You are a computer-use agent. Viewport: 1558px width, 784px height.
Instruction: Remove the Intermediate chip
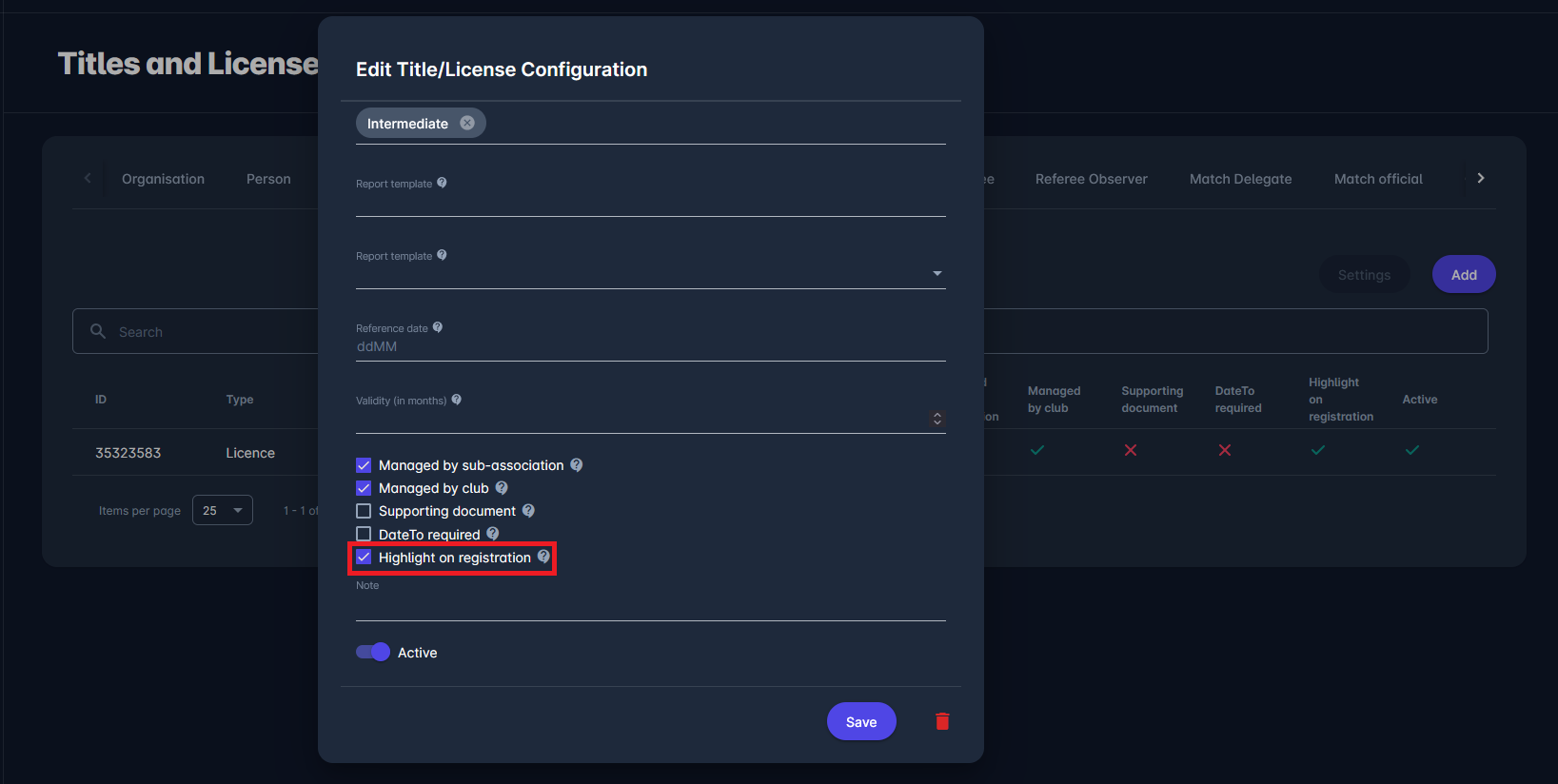[467, 123]
